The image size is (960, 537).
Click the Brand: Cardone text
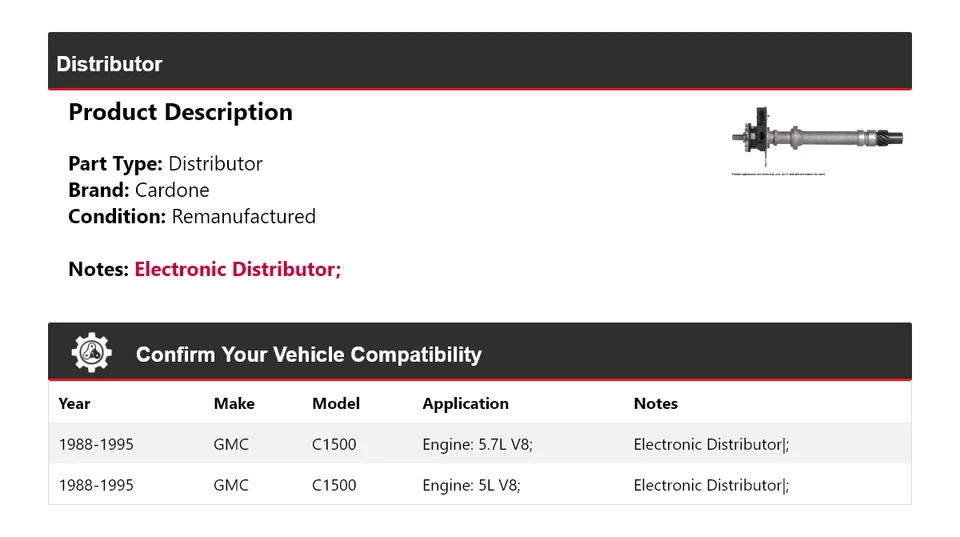pyautogui.click(x=139, y=190)
